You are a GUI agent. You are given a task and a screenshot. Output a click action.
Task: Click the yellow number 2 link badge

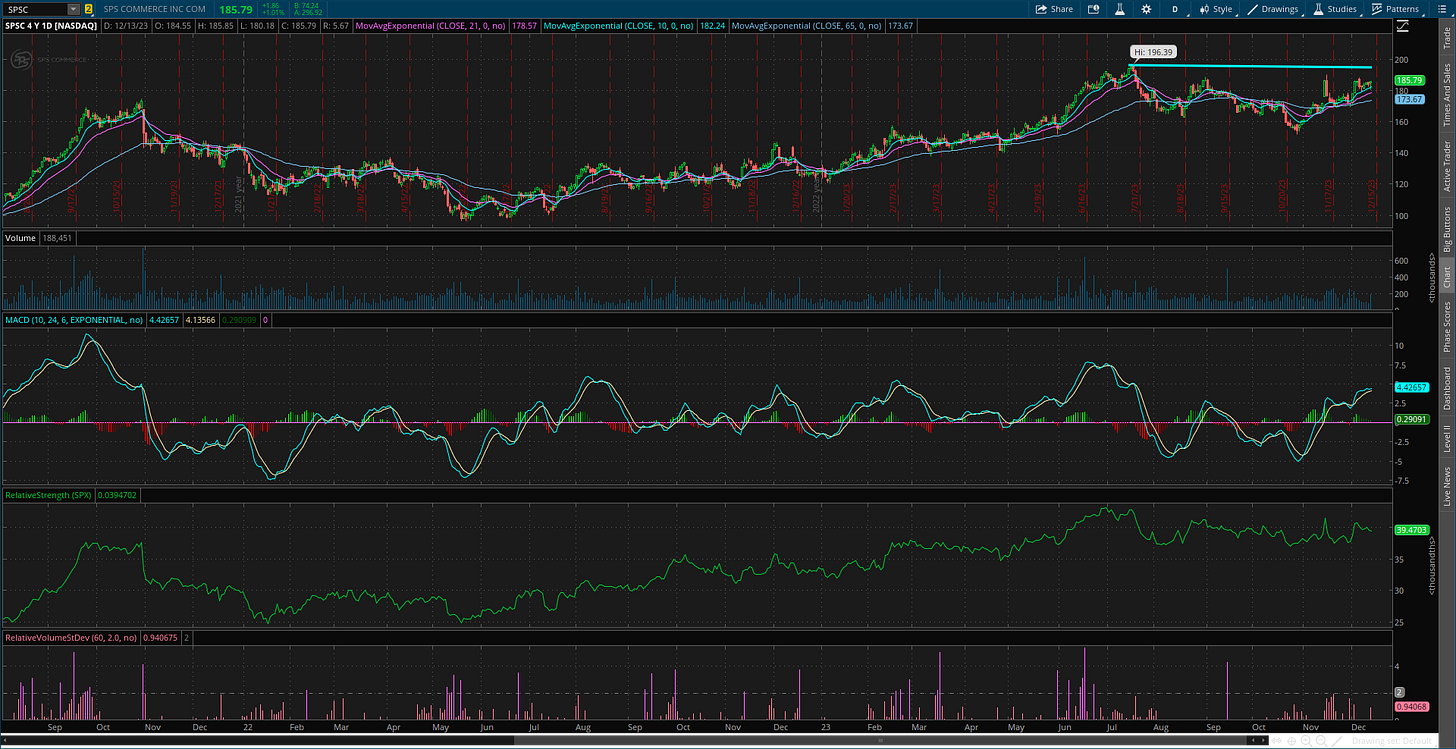click(x=88, y=9)
